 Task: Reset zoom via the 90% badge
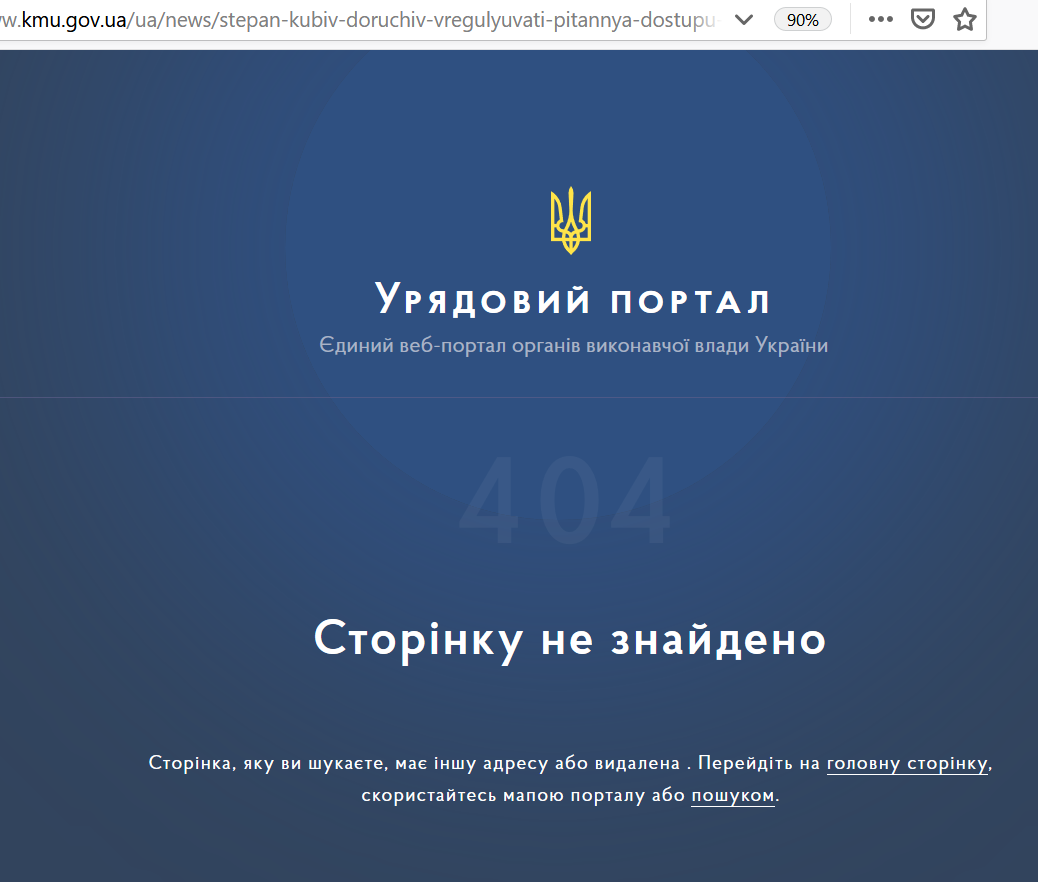[802, 20]
